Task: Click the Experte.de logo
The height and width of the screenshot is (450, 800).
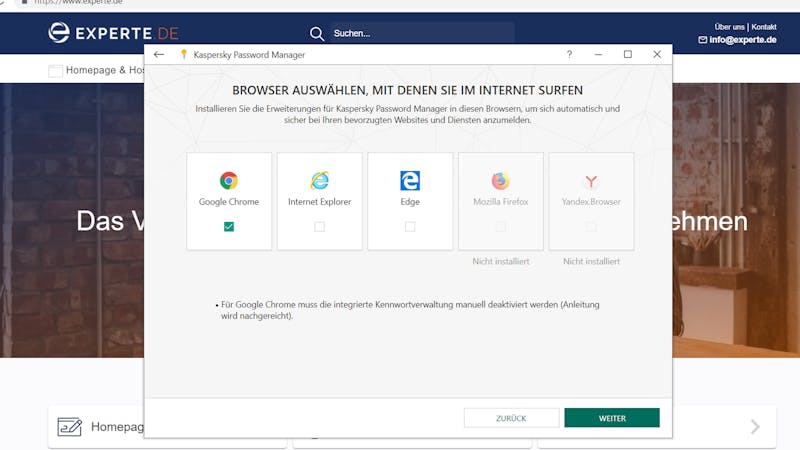Action: [x=113, y=33]
